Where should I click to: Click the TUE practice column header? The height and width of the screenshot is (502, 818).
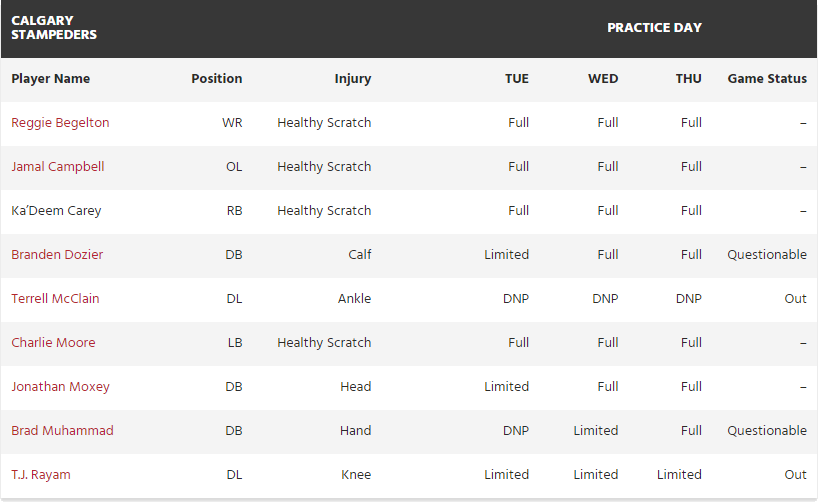[x=517, y=79]
